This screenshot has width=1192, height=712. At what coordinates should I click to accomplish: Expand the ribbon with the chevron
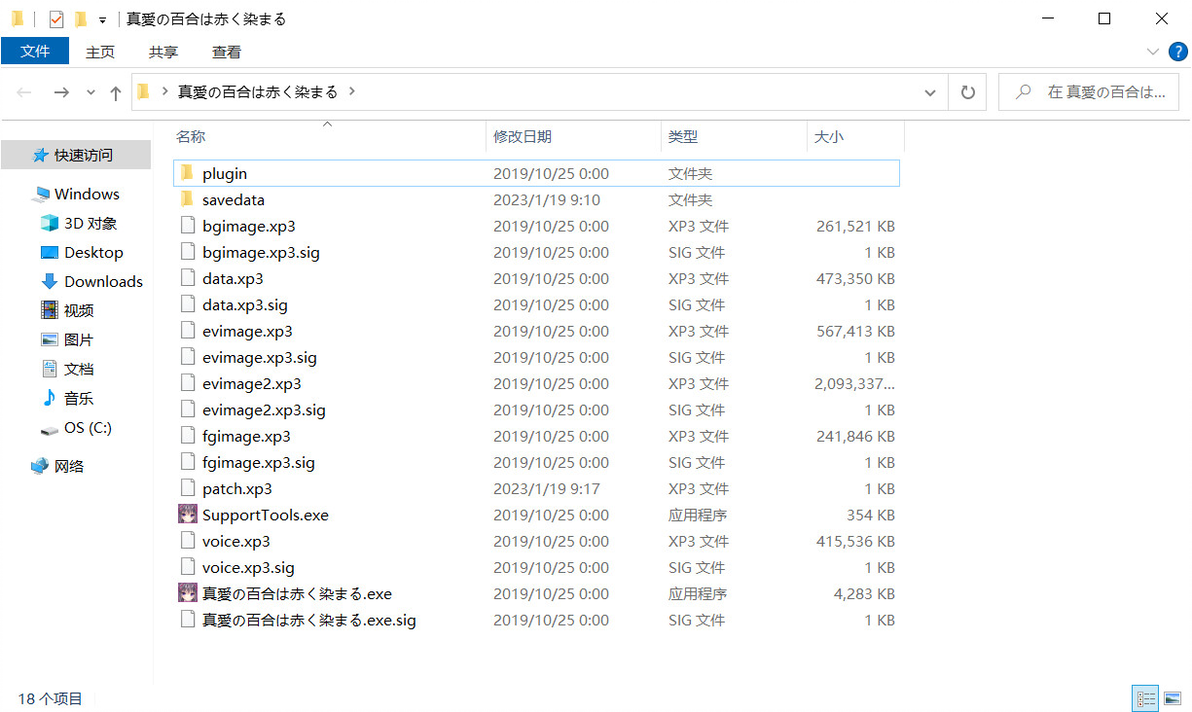1152,52
